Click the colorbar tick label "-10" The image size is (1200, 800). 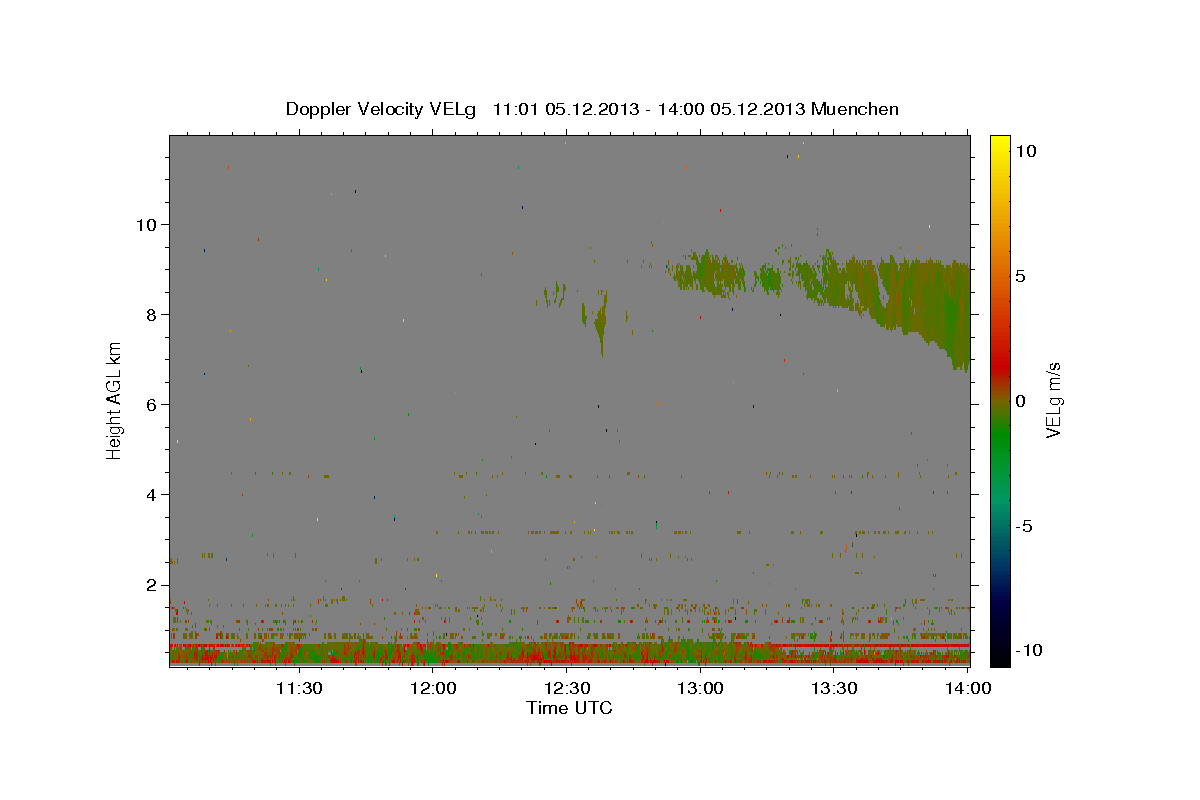click(1029, 650)
